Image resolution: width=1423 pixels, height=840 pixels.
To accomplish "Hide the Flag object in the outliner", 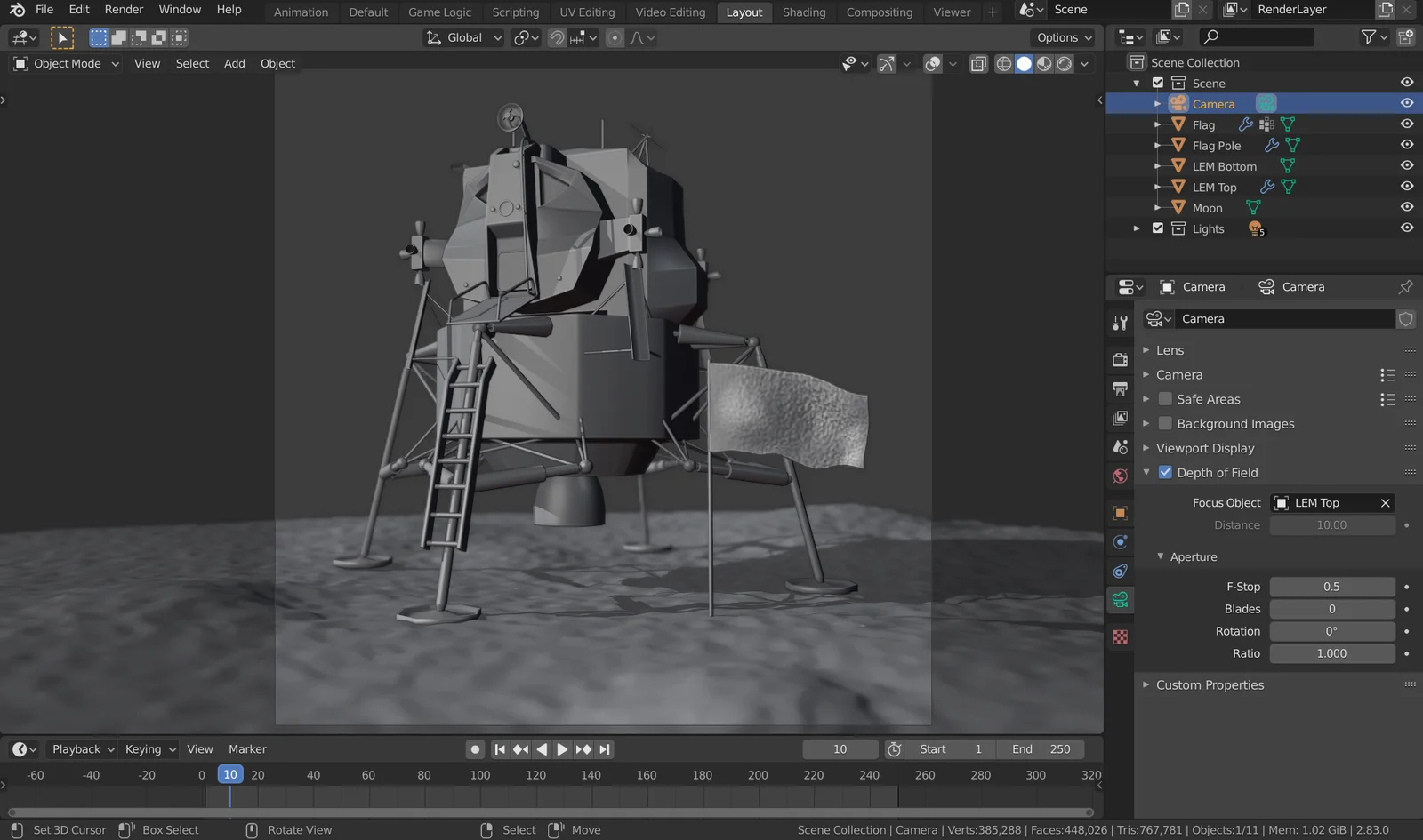I will coord(1407,124).
